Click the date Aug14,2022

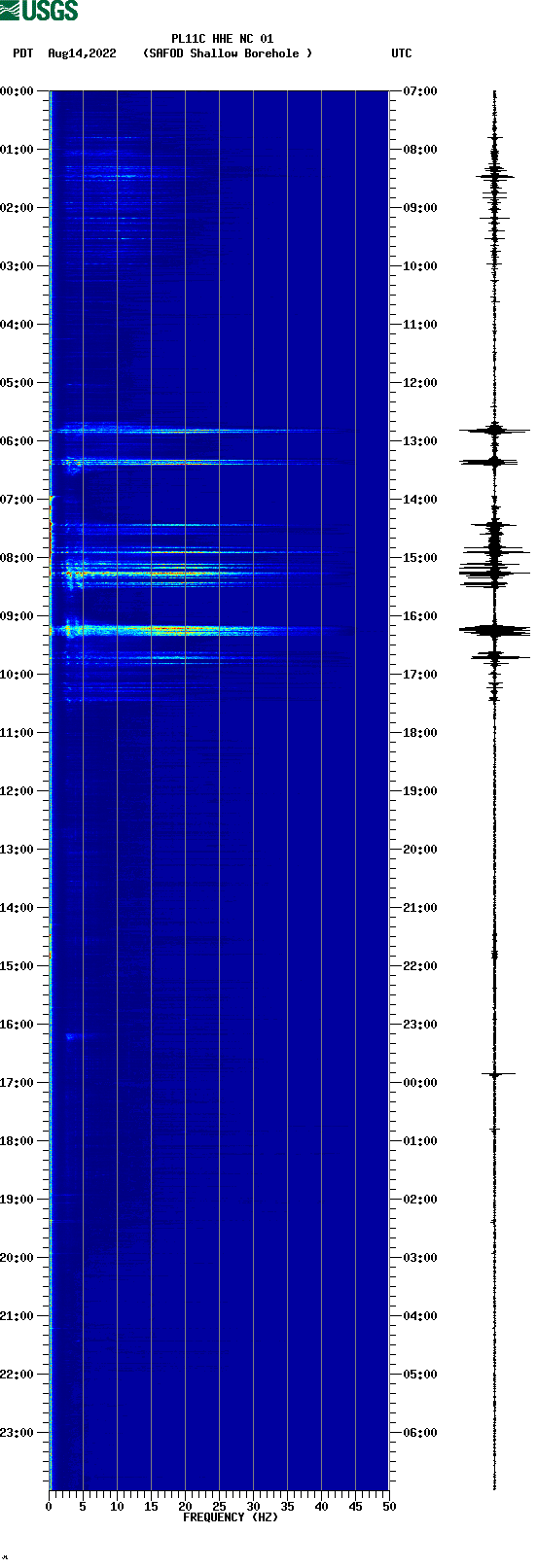point(82,53)
